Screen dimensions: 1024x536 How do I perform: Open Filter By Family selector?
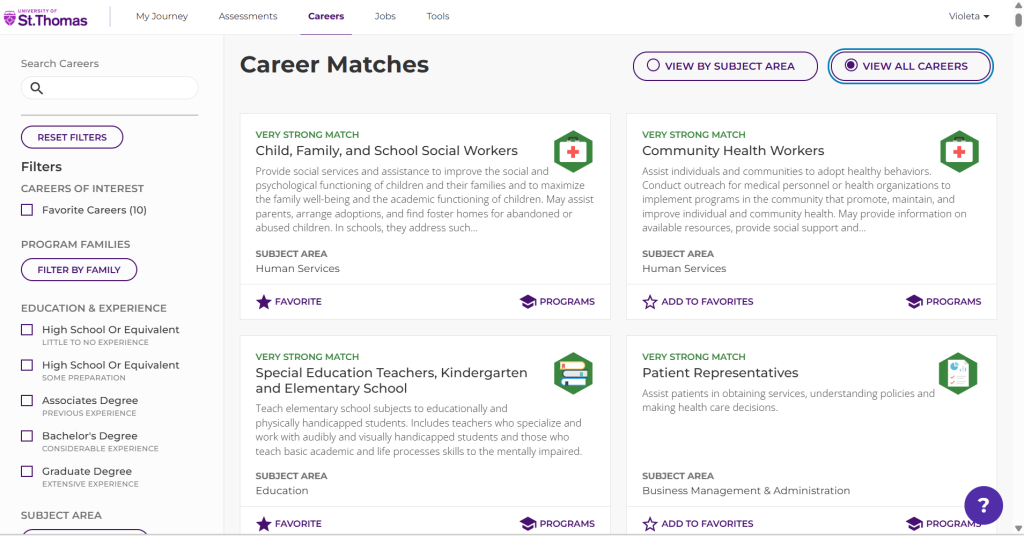coord(79,270)
